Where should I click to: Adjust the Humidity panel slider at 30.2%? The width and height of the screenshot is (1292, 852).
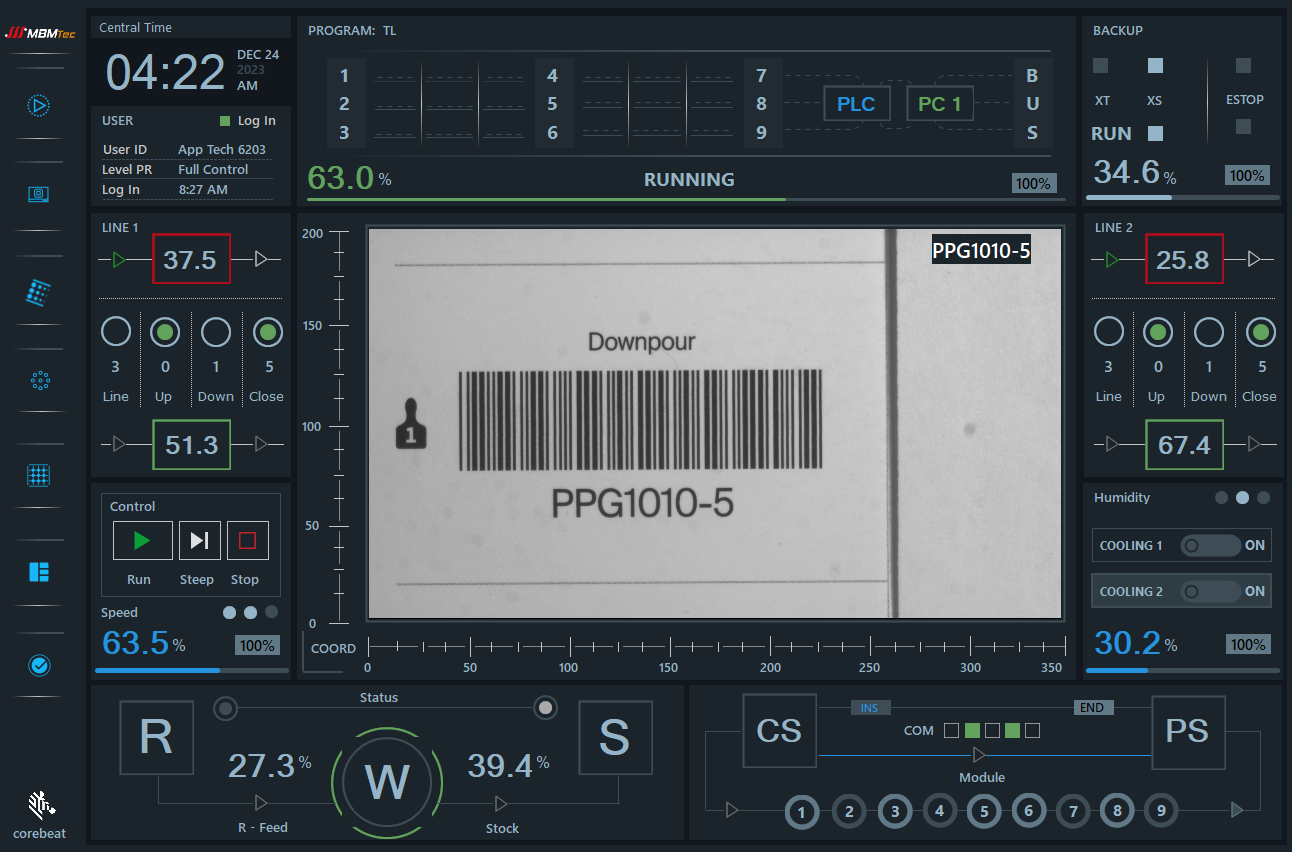click(x=1183, y=670)
